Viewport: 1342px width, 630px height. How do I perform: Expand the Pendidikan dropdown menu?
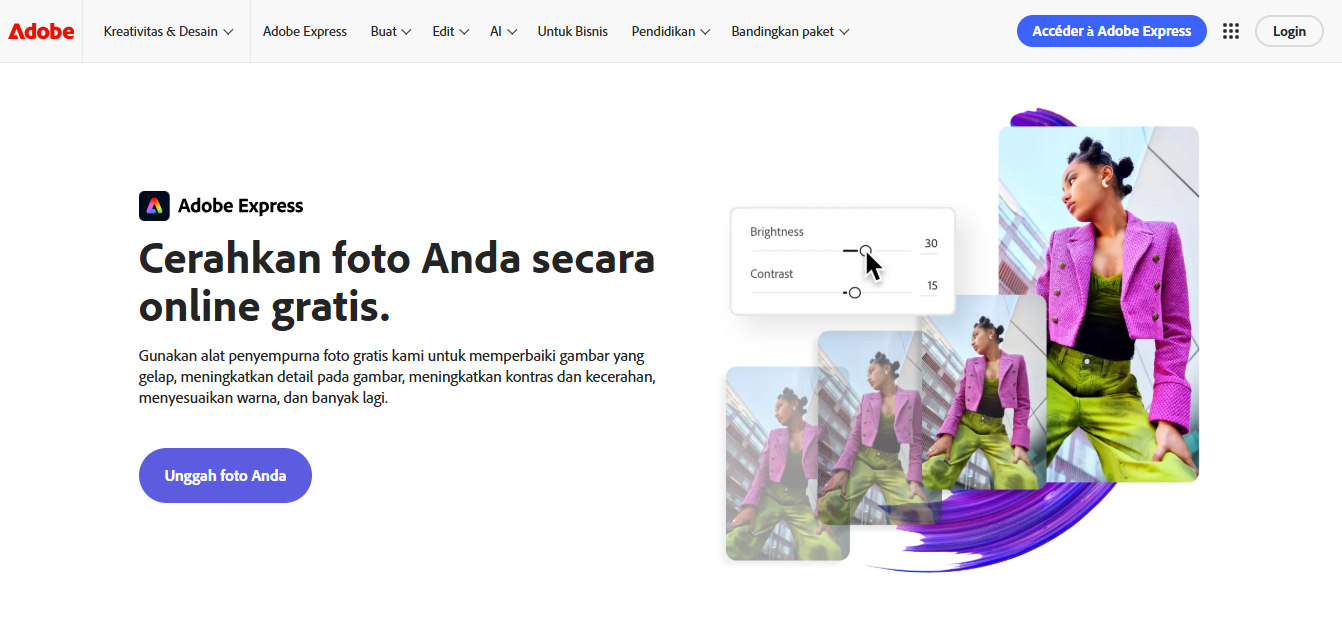pos(671,31)
